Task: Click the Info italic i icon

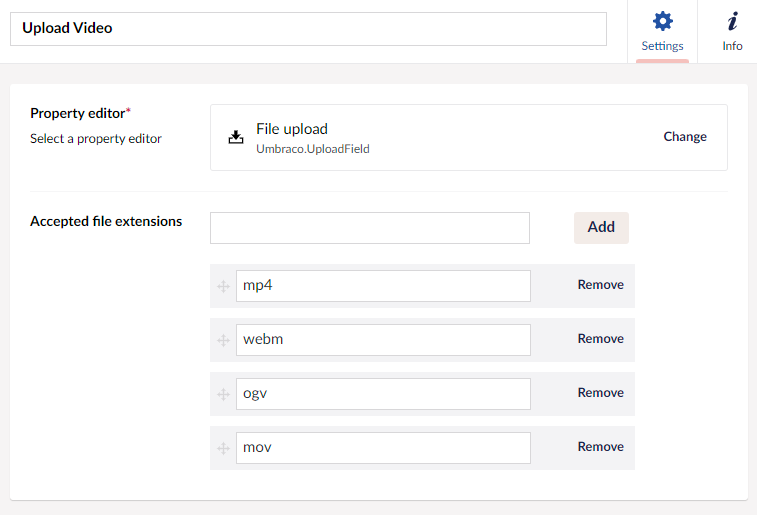Action: [732, 21]
